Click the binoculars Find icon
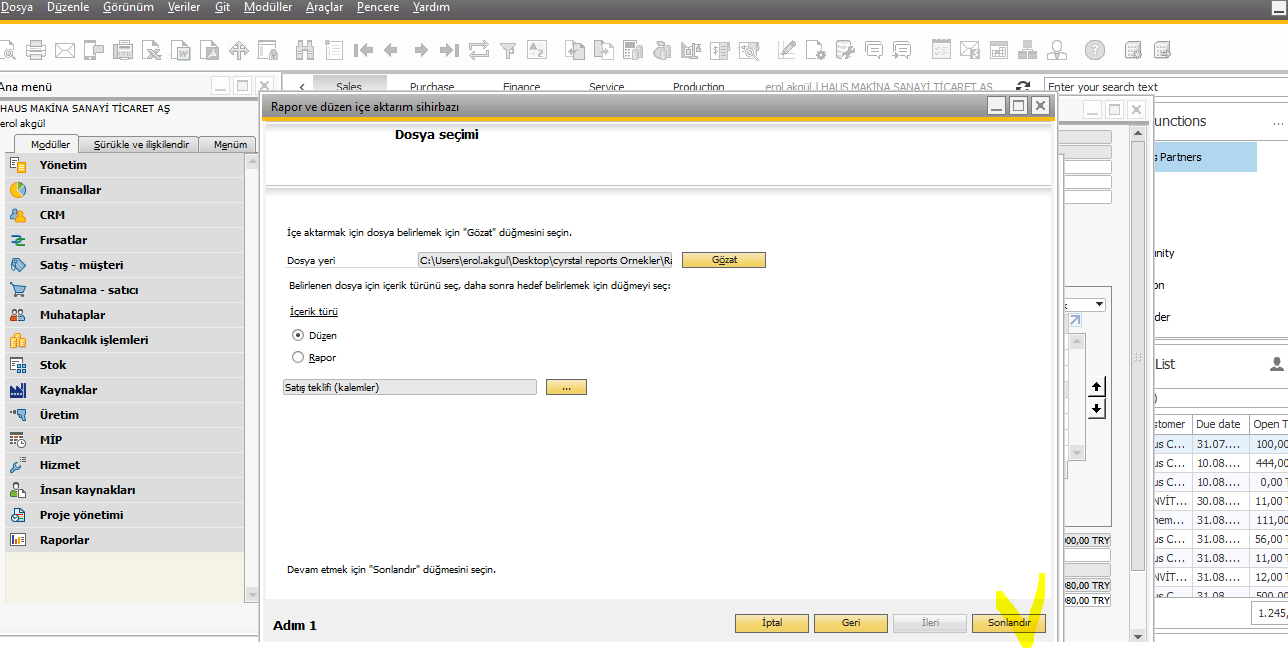The image size is (1288, 648). tap(305, 49)
